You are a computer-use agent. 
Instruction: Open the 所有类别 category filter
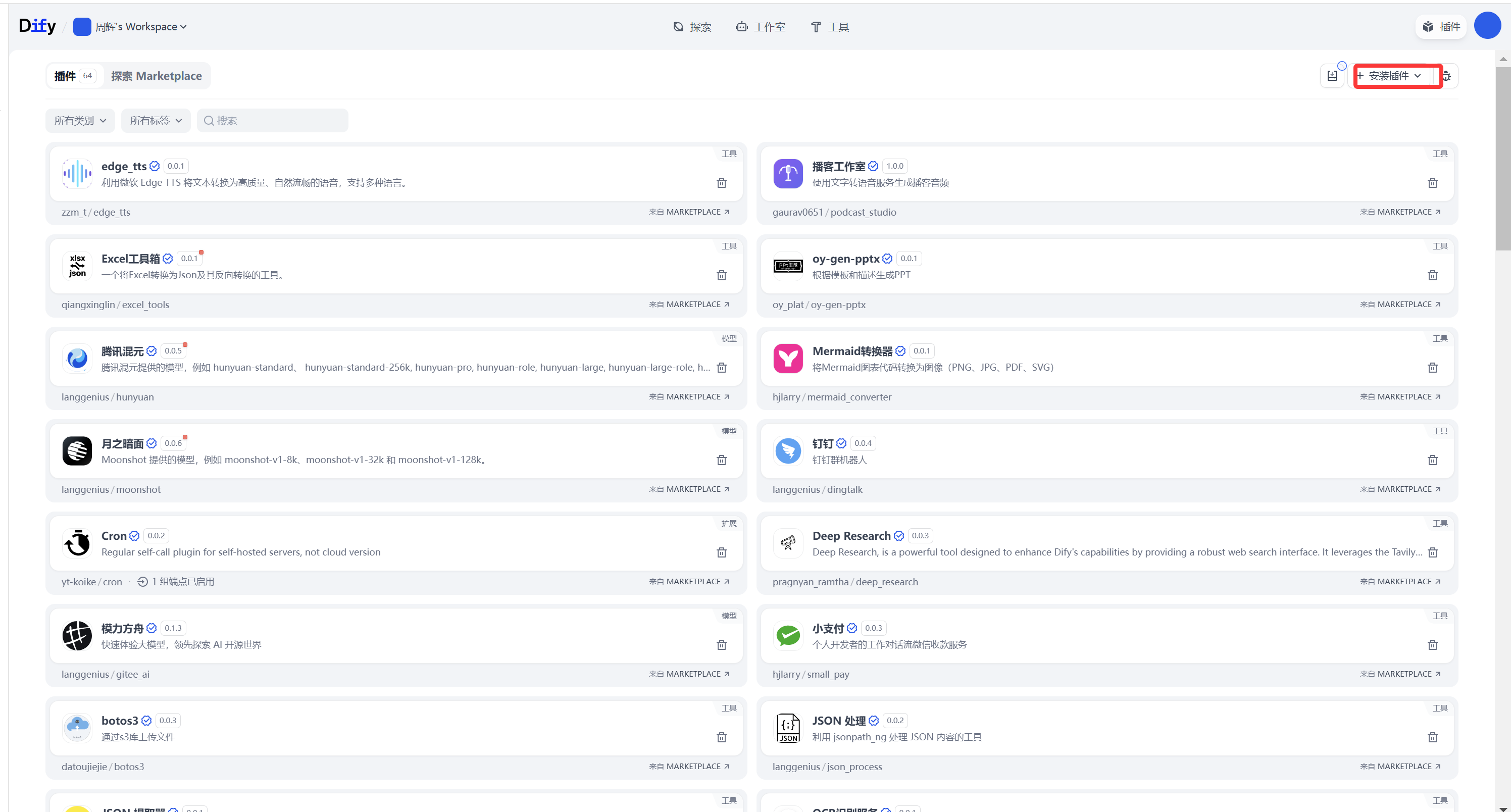(80, 120)
